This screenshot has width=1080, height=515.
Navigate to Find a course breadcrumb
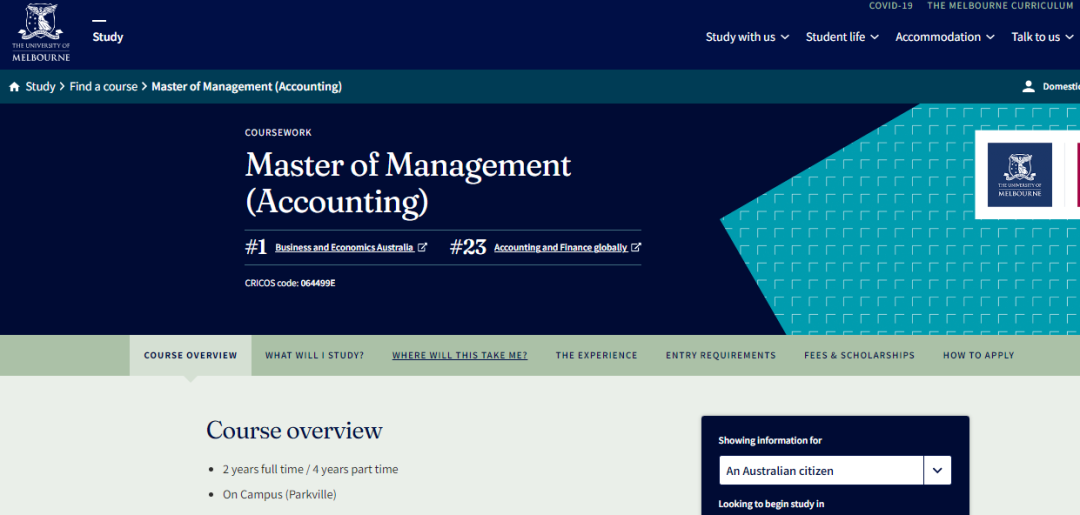click(103, 87)
